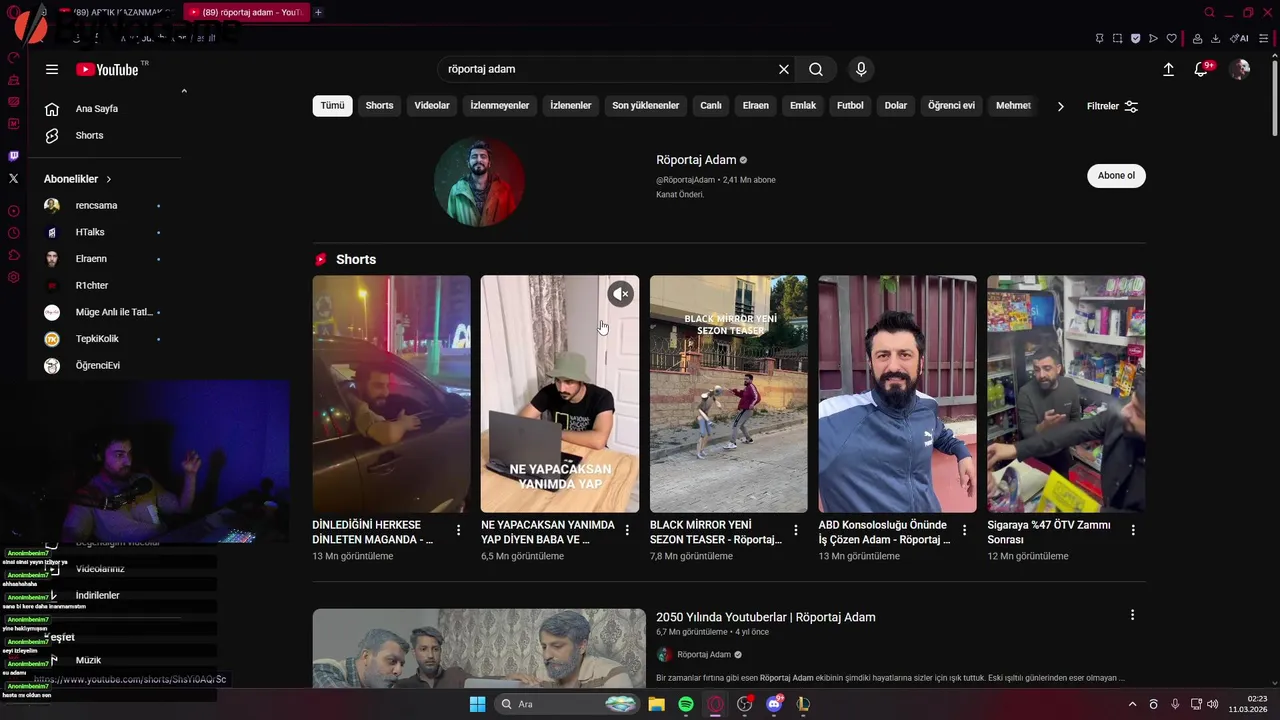
Task: Open Spotify from the taskbar
Action: coord(686,704)
